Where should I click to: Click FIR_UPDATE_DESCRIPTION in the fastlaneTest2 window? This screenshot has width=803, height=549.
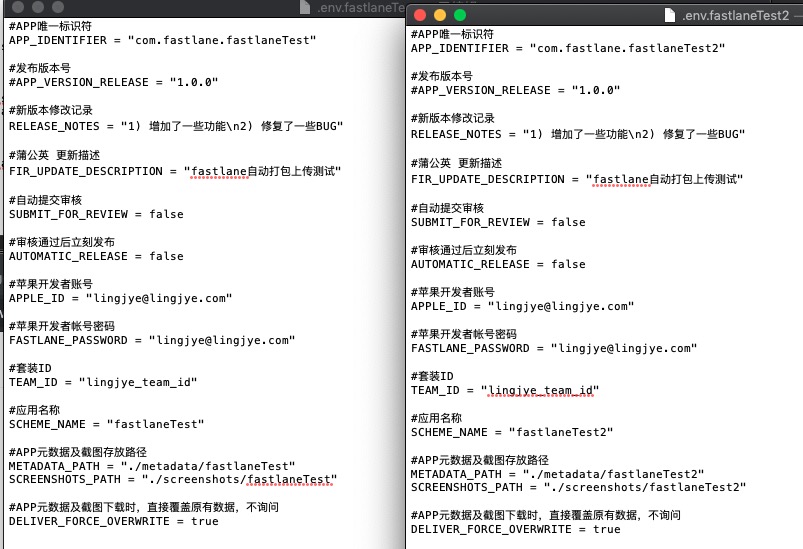coord(488,180)
